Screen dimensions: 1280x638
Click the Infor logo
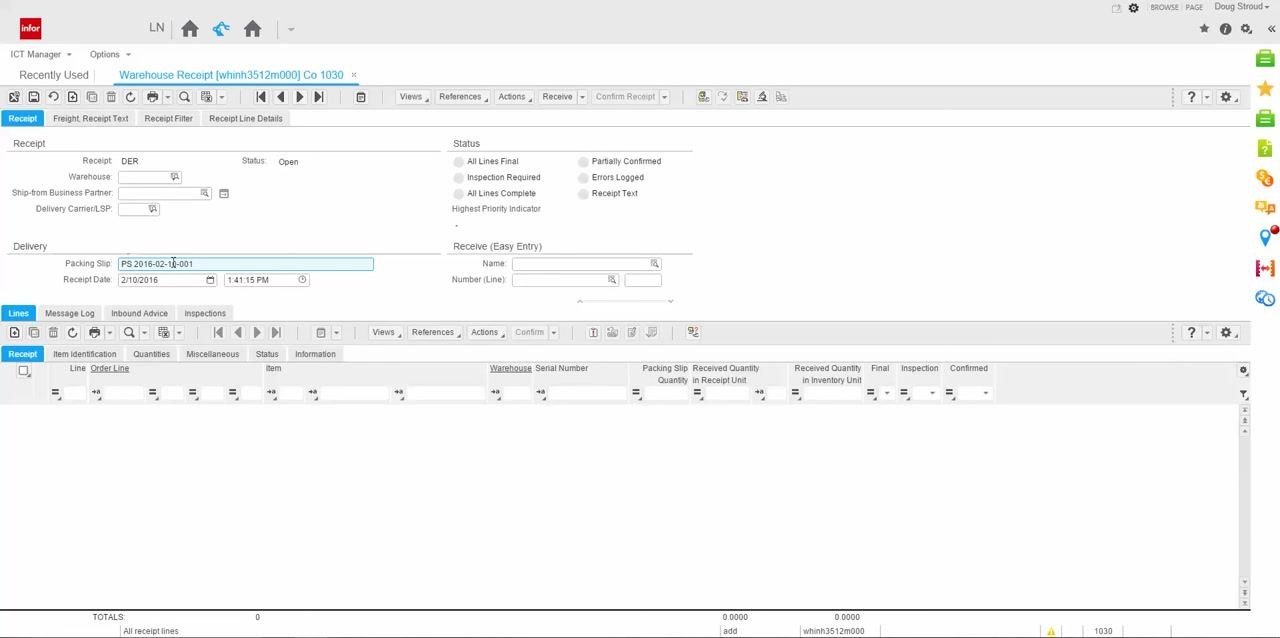[30, 29]
